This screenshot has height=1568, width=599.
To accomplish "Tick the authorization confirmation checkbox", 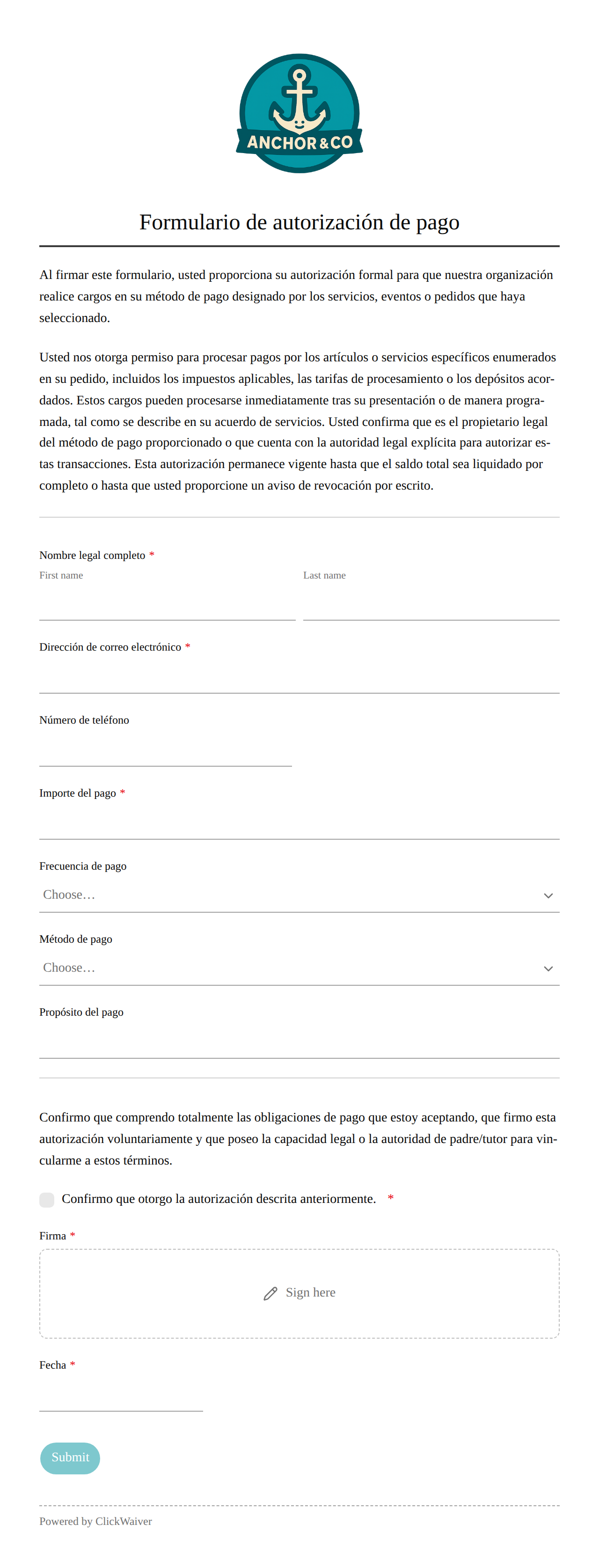I will 47,1199.
